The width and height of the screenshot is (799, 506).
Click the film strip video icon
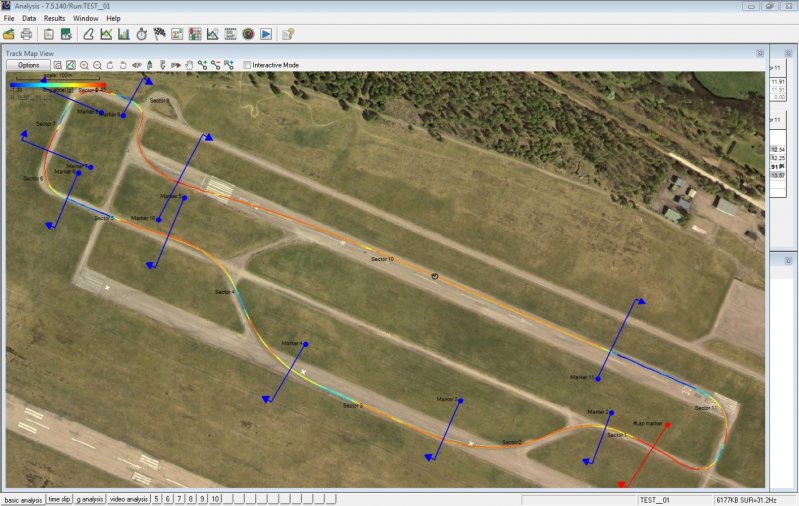coord(230,34)
